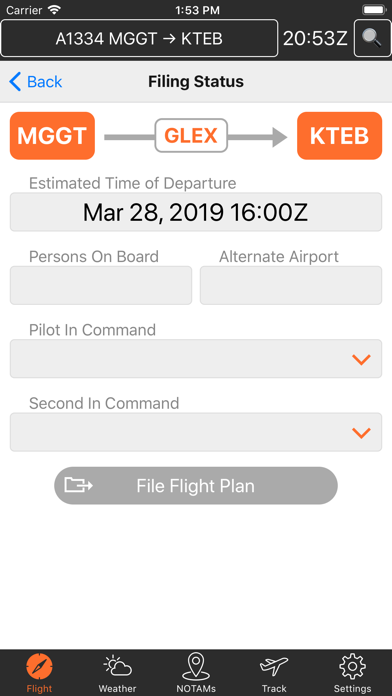Click the folder-arrow icon on File Flight Plan
This screenshot has height=696, width=392.
pyautogui.click(x=79, y=485)
